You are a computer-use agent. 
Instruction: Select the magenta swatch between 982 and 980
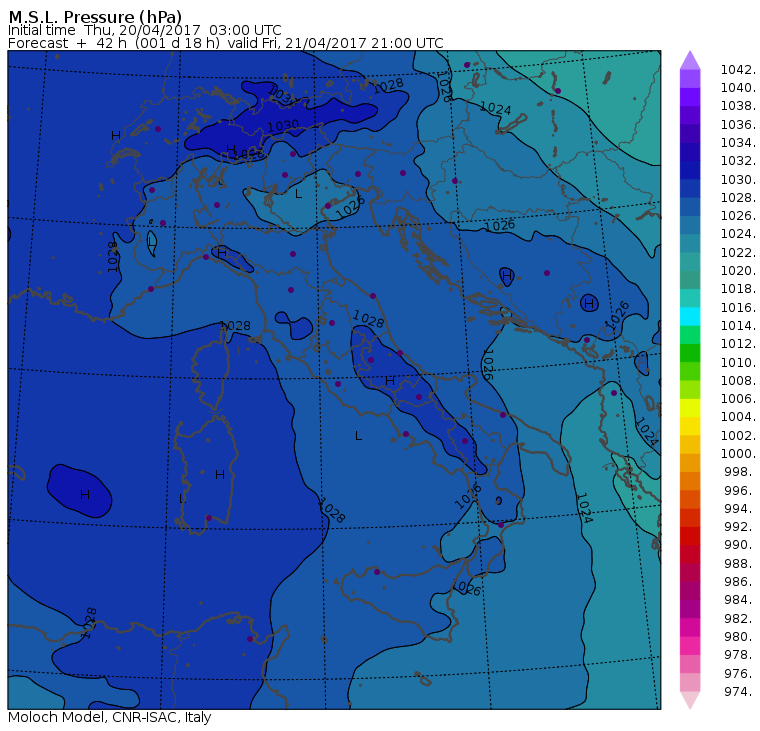click(x=690, y=627)
